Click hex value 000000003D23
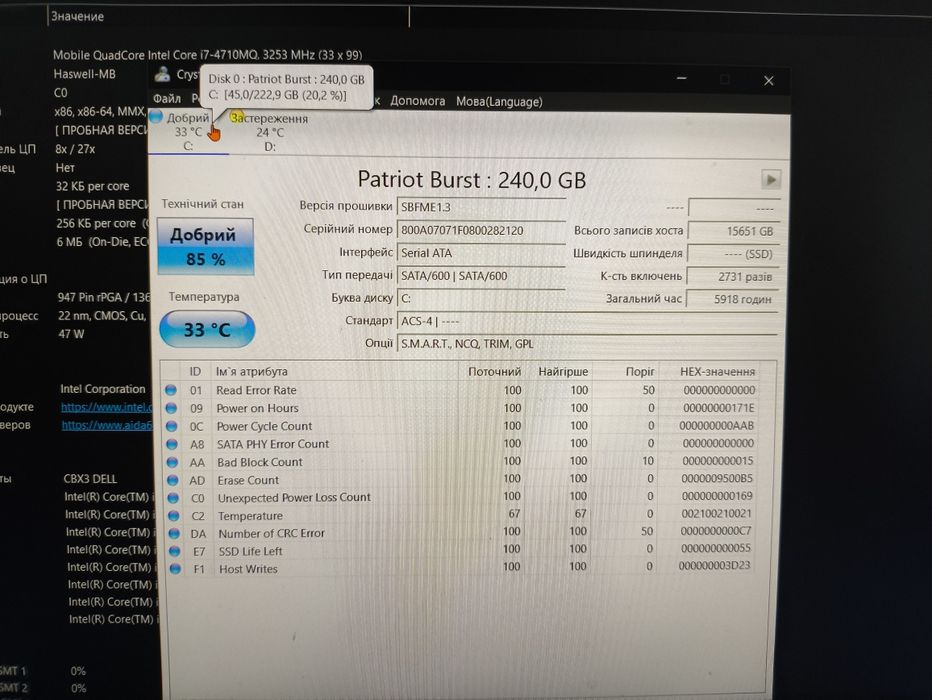932x700 pixels. pyautogui.click(x=714, y=566)
